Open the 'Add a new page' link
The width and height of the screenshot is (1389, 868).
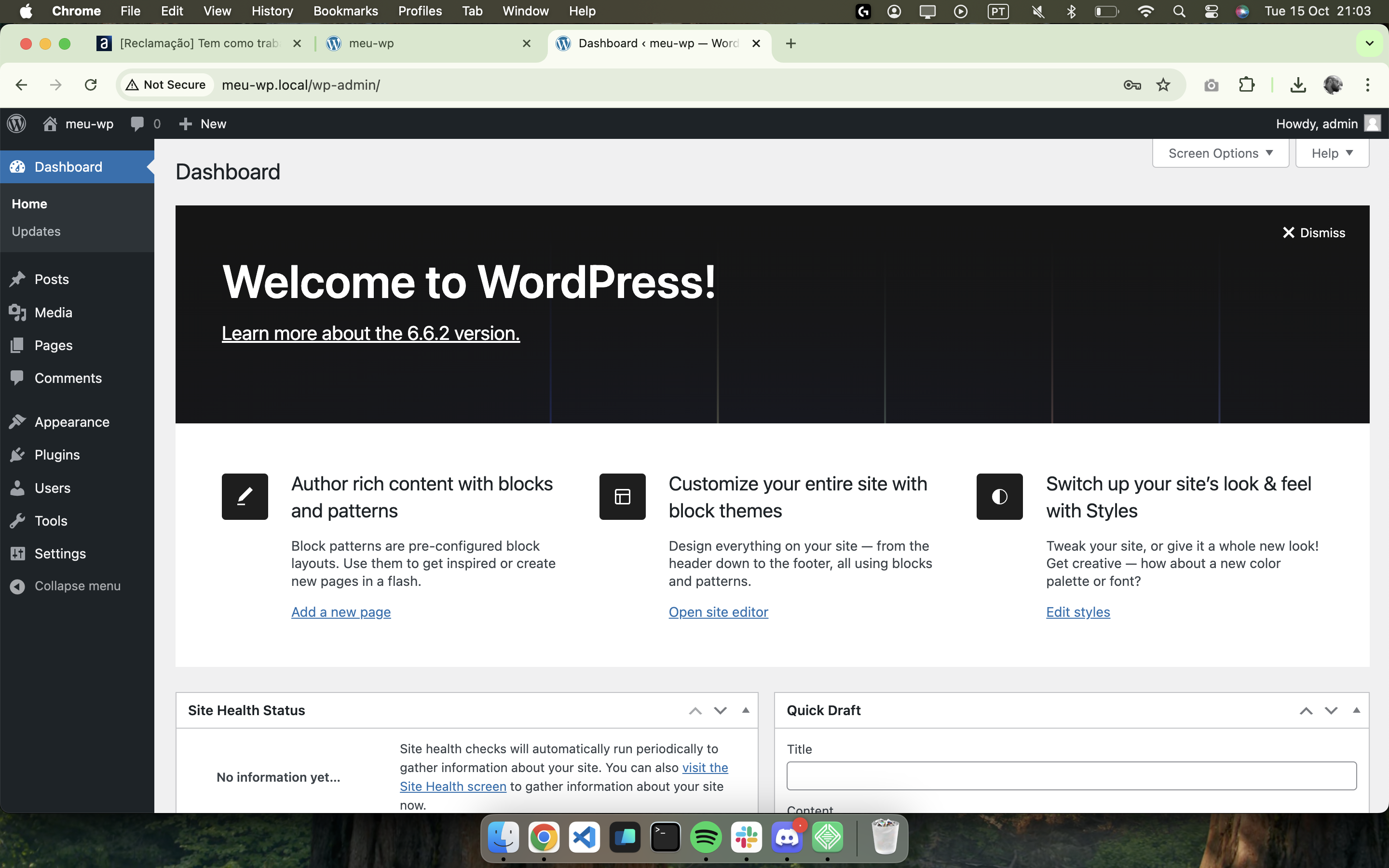(341, 612)
